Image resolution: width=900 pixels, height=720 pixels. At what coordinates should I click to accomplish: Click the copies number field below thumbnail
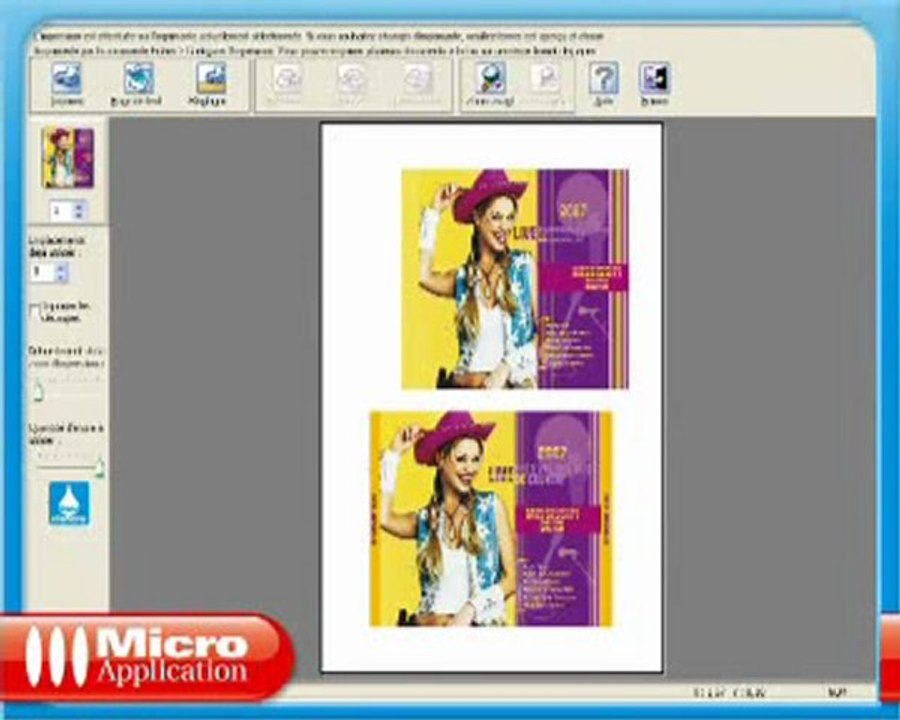[61, 211]
